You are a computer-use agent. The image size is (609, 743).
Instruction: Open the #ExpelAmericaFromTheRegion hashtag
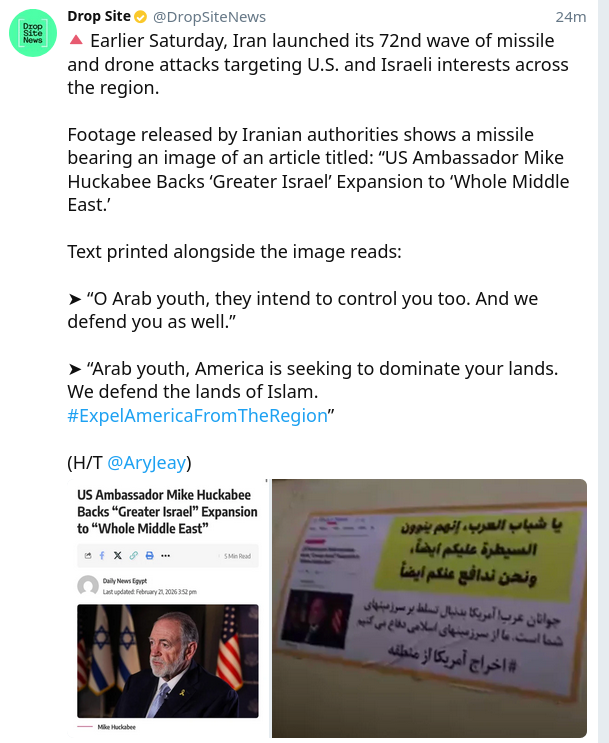point(197,416)
